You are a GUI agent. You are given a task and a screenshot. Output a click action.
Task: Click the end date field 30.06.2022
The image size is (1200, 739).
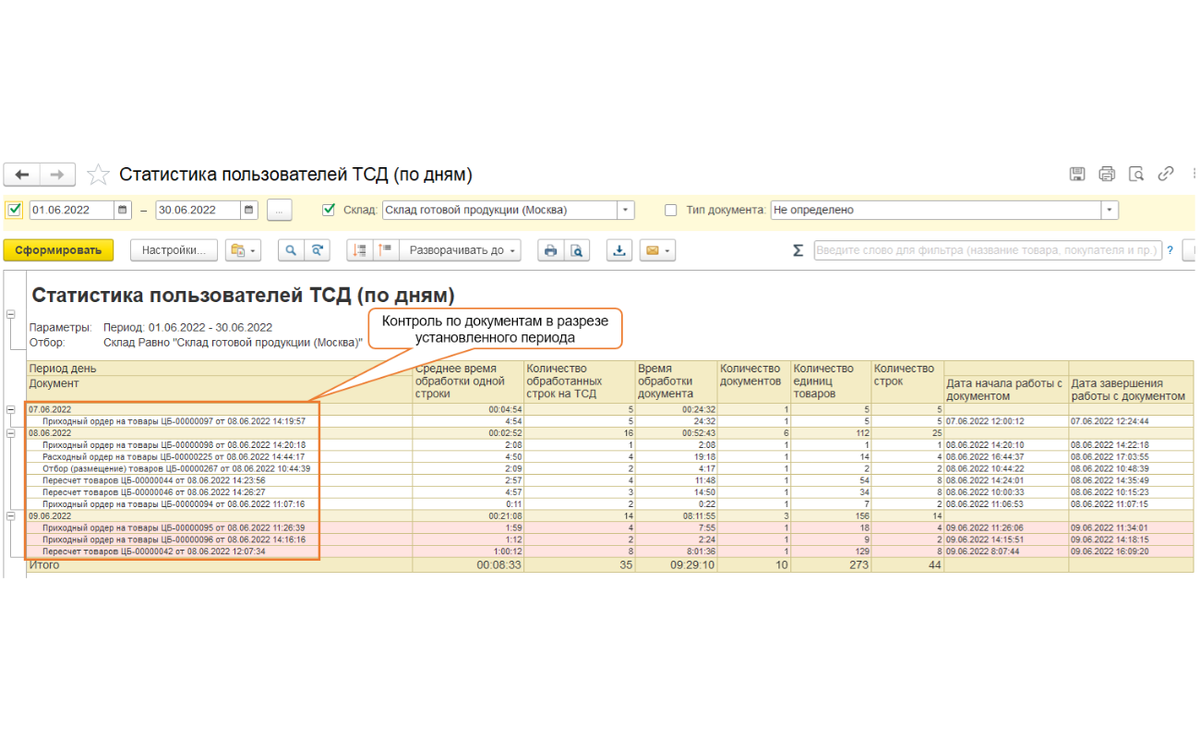click(x=198, y=210)
